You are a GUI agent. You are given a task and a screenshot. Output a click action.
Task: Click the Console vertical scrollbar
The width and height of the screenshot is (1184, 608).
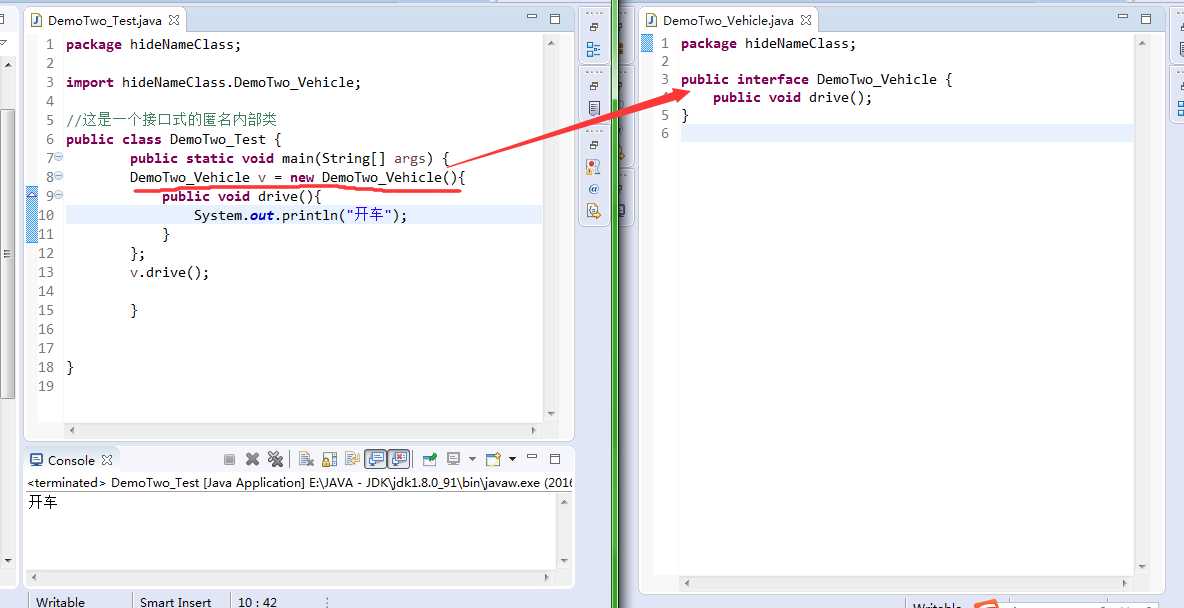[563, 529]
